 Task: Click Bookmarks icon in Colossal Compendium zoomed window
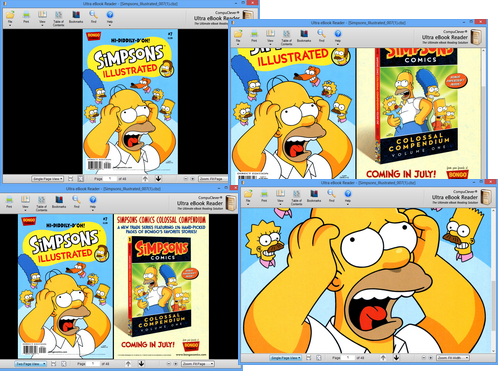point(304,36)
